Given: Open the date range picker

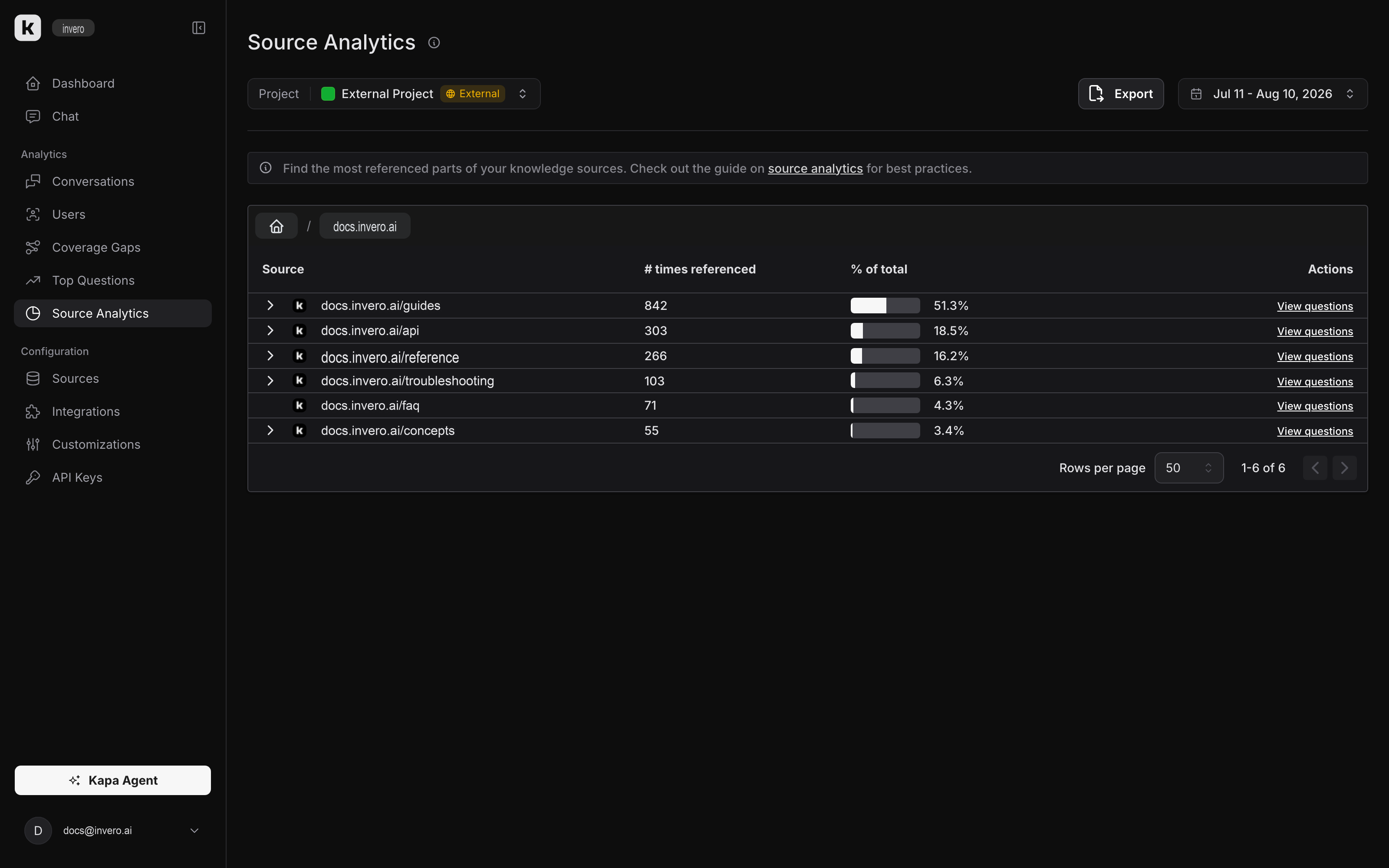Looking at the screenshot, I should point(1273,94).
